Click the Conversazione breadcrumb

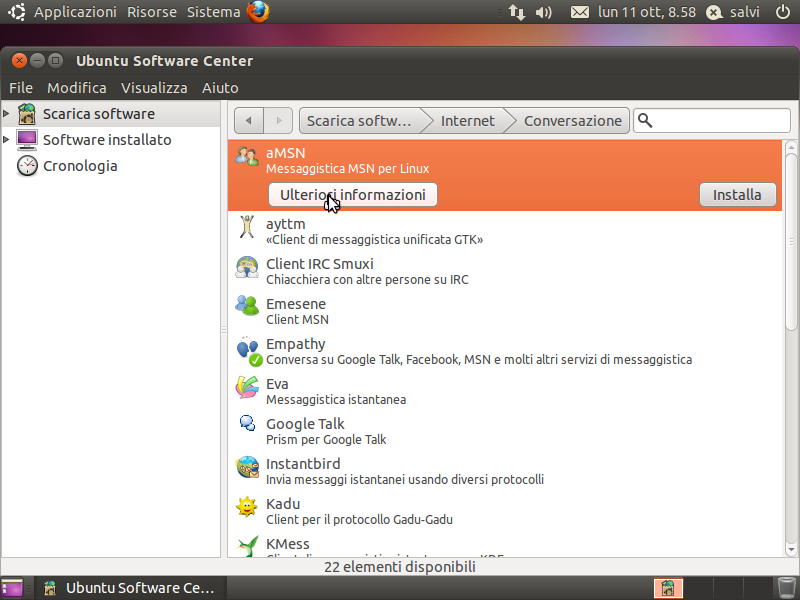[572, 121]
